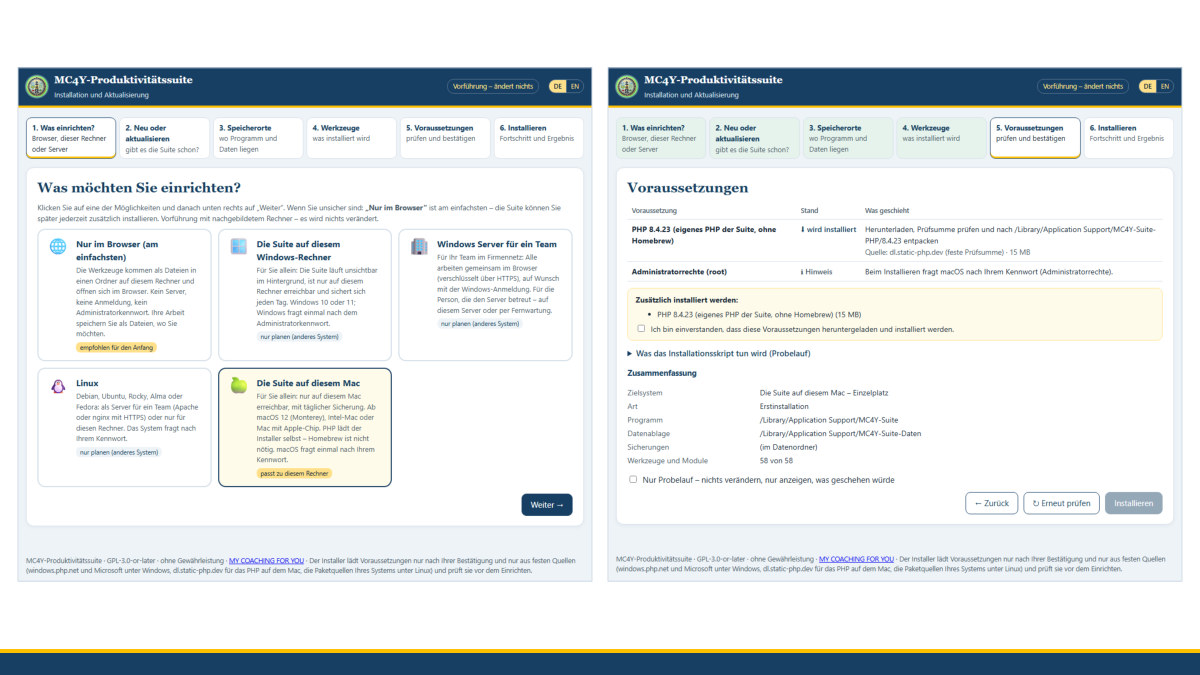Click the '← Zurück' button
Viewport: 1200px width, 675px height.
[992, 503]
